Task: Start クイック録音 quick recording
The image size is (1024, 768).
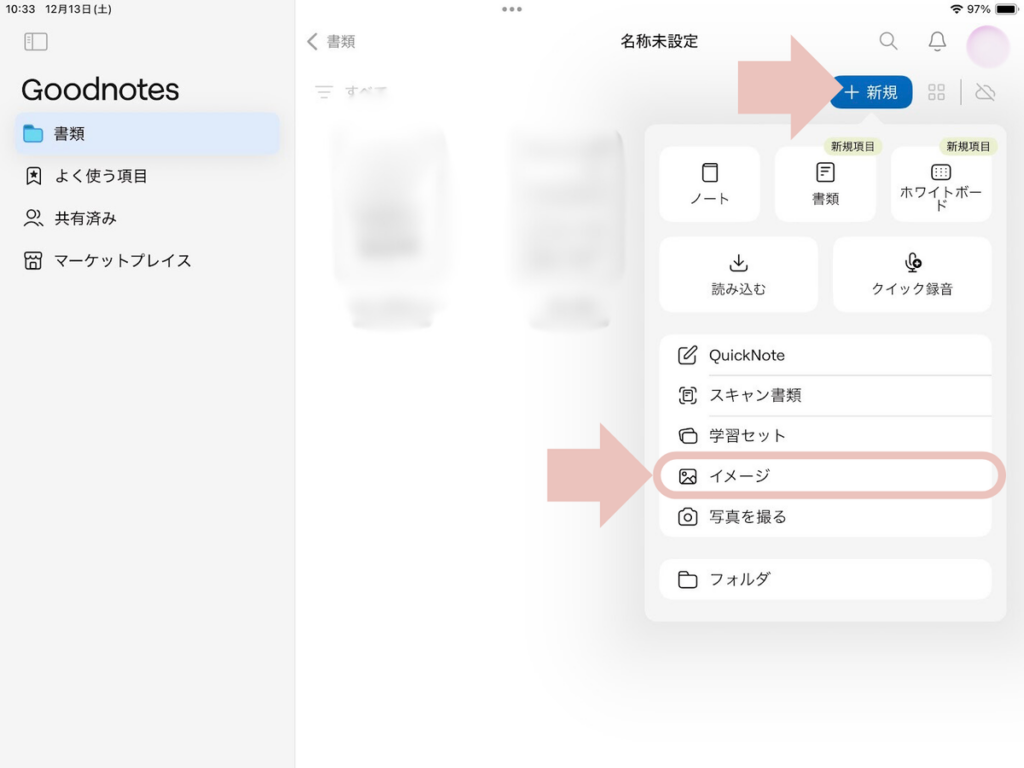Action: [x=912, y=275]
